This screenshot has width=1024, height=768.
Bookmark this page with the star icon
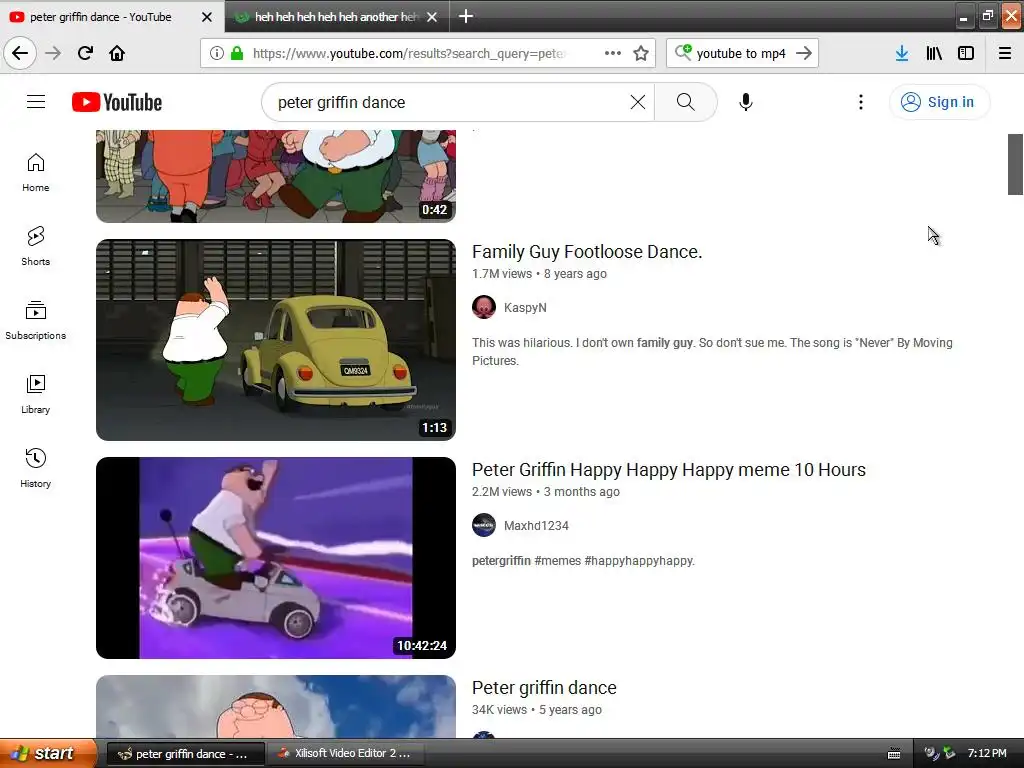point(641,53)
